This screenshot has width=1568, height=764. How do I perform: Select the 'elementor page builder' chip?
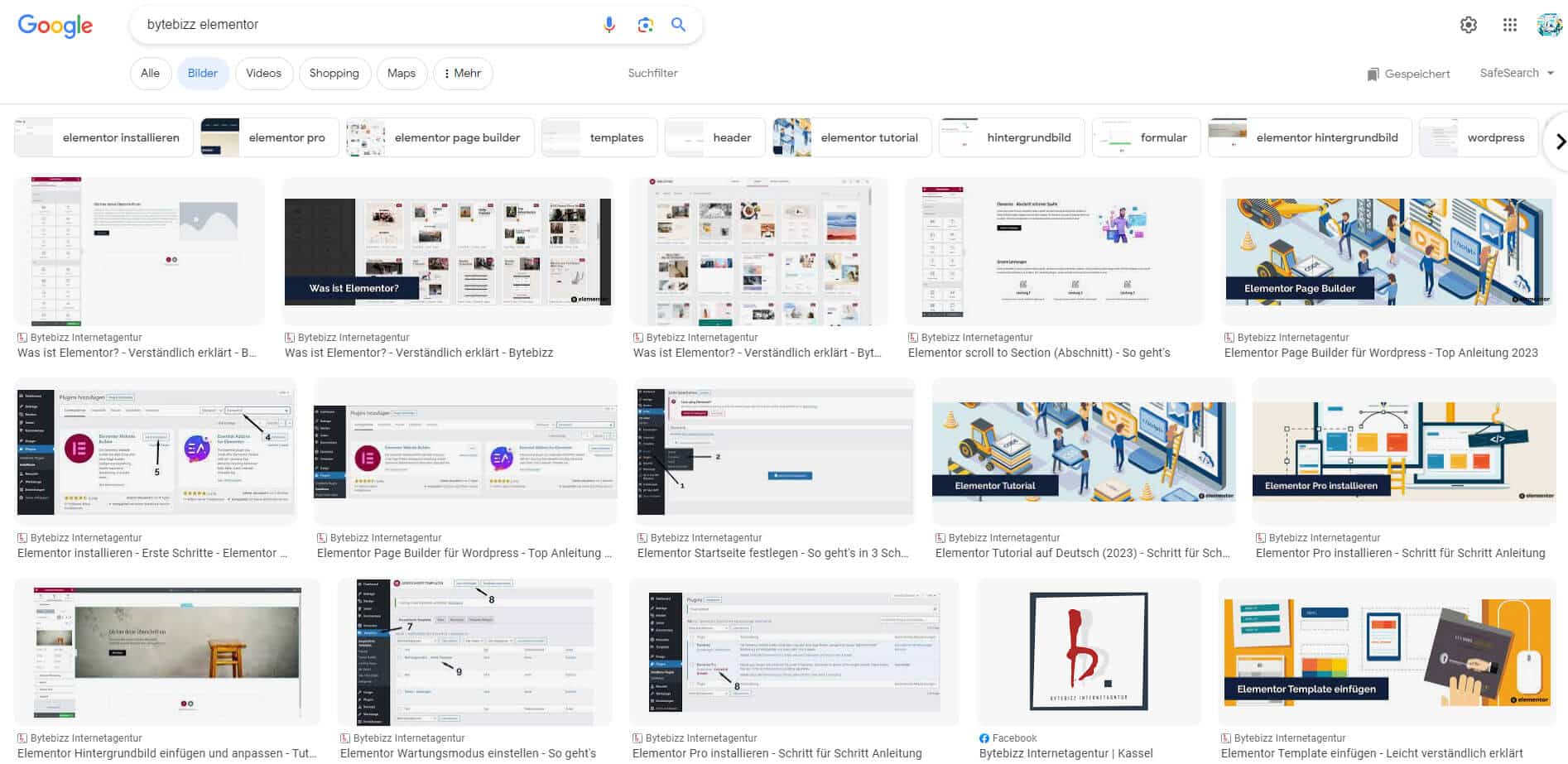440,137
